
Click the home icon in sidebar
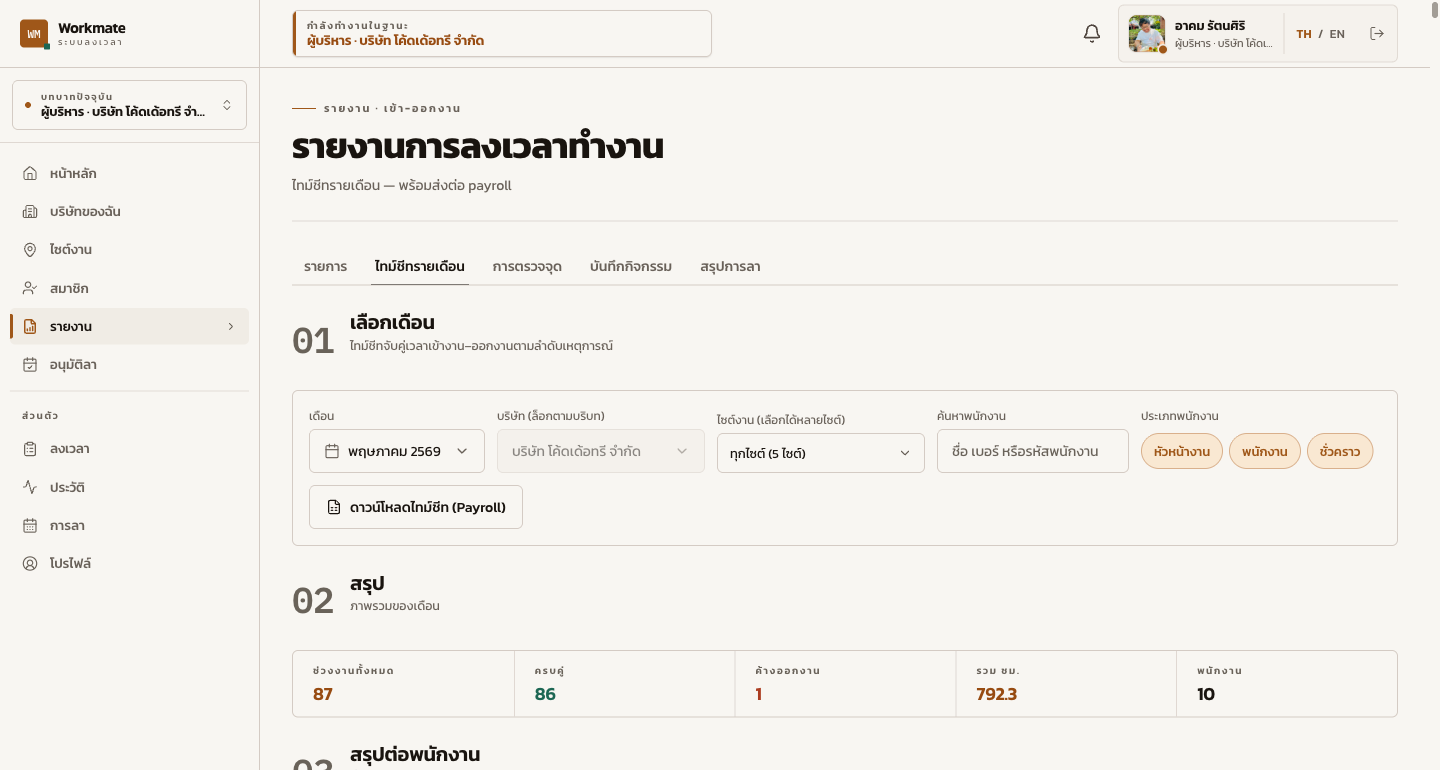click(30, 173)
